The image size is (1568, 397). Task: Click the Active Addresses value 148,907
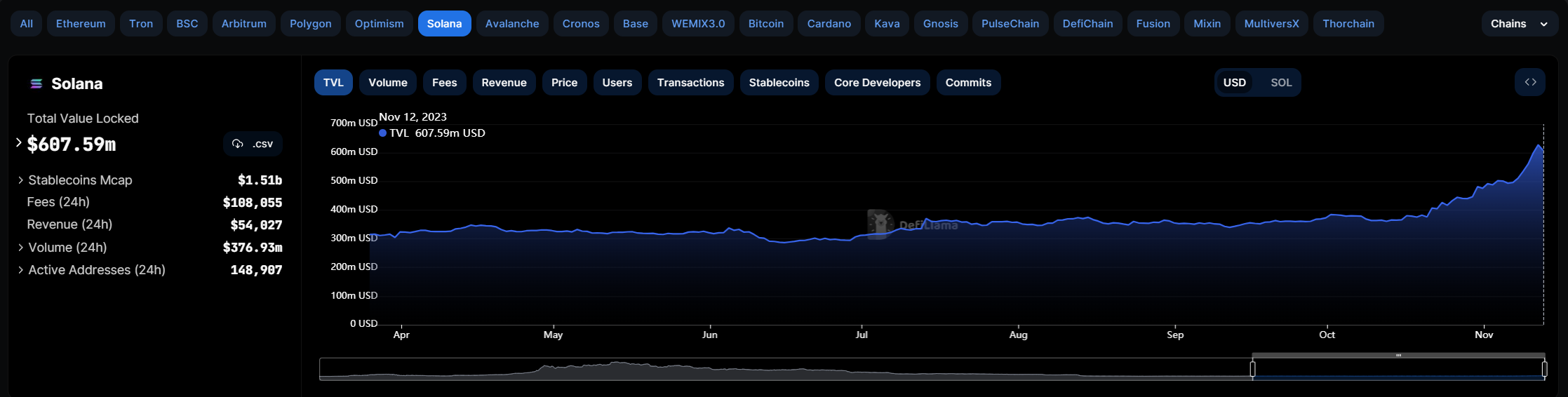(x=256, y=270)
